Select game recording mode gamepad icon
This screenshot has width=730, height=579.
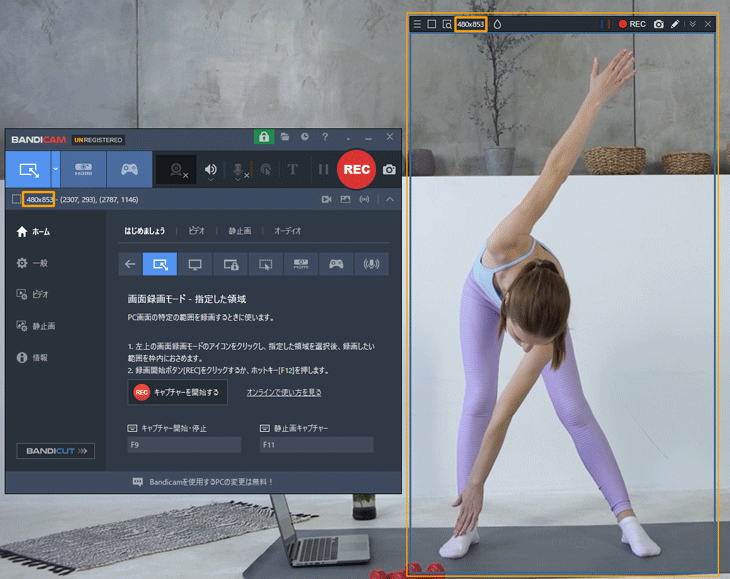coord(129,169)
